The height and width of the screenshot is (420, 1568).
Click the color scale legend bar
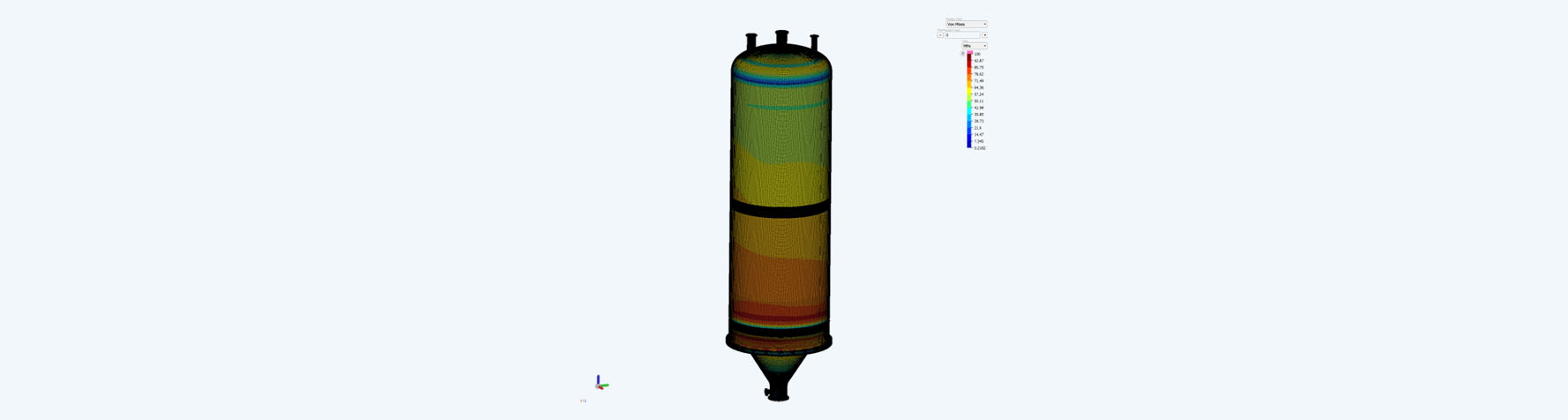click(969, 101)
